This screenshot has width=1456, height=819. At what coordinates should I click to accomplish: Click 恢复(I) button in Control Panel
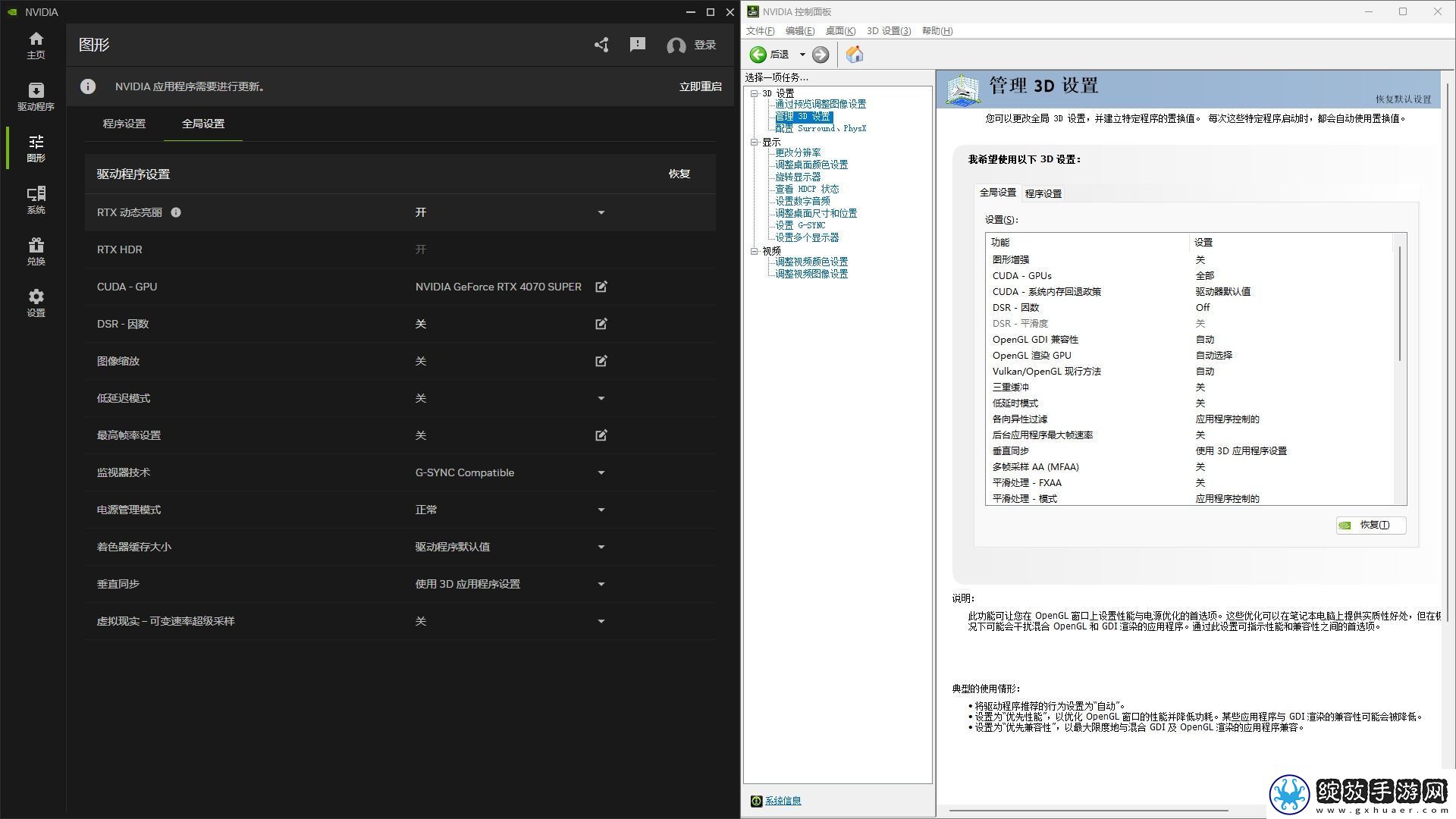tap(1371, 525)
